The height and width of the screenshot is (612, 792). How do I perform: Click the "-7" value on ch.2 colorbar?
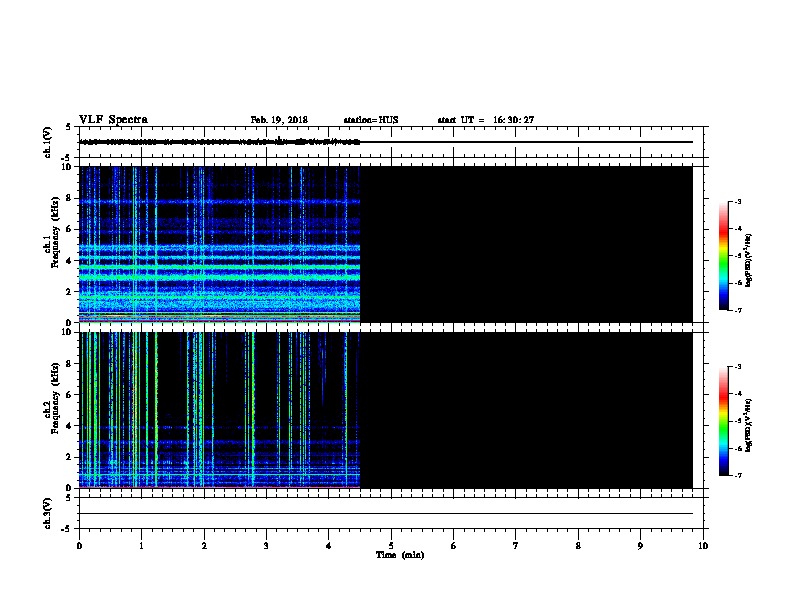click(738, 476)
